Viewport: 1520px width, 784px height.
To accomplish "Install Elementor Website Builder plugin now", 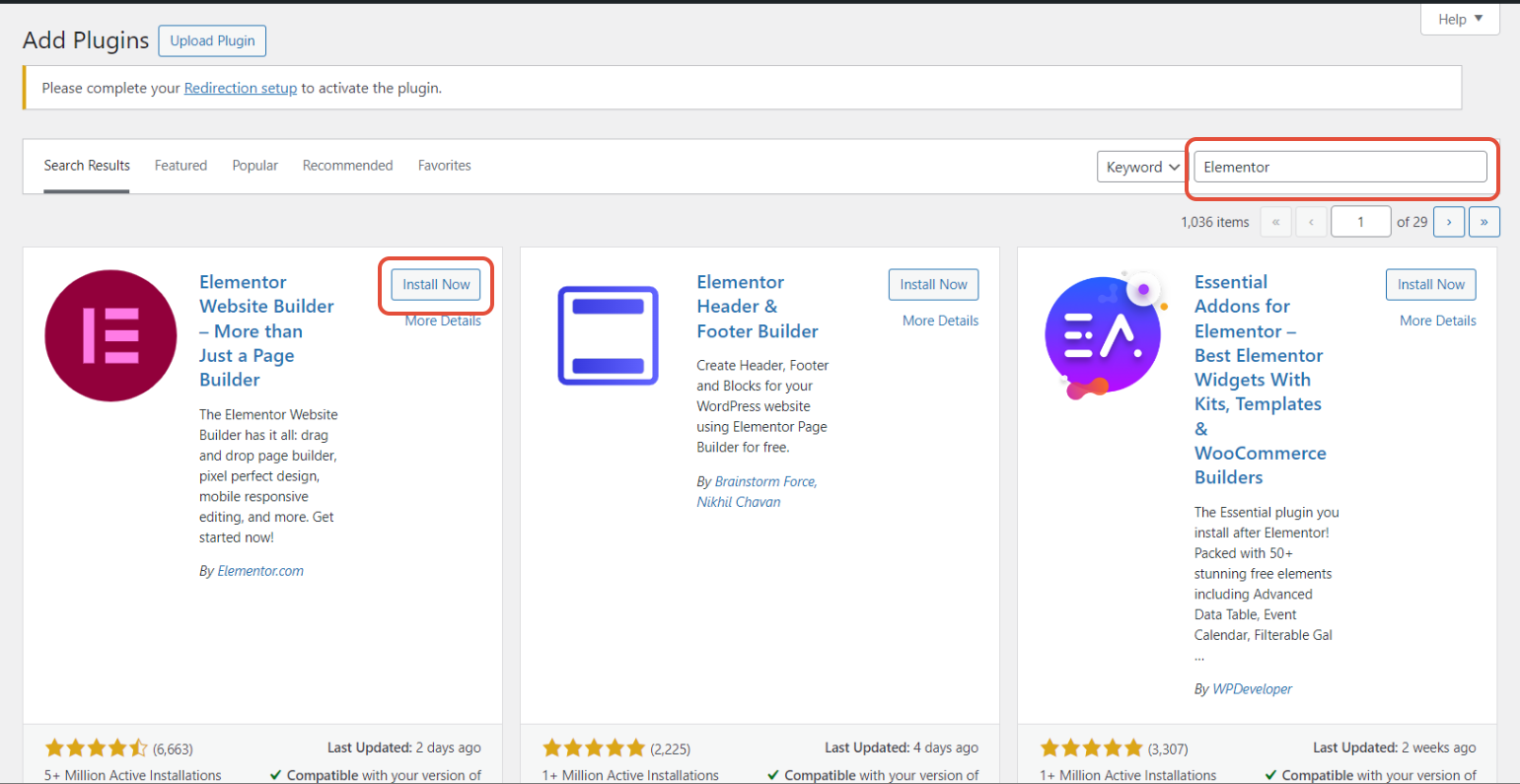I will click(x=436, y=284).
